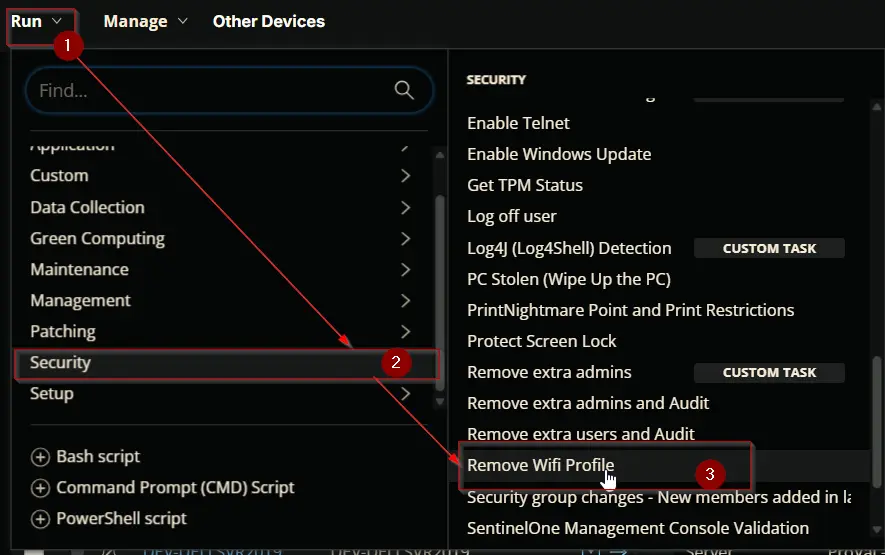Choose Remove Wifi Profile task
This screenshot has height=555, width=885.
pos(541,465)
